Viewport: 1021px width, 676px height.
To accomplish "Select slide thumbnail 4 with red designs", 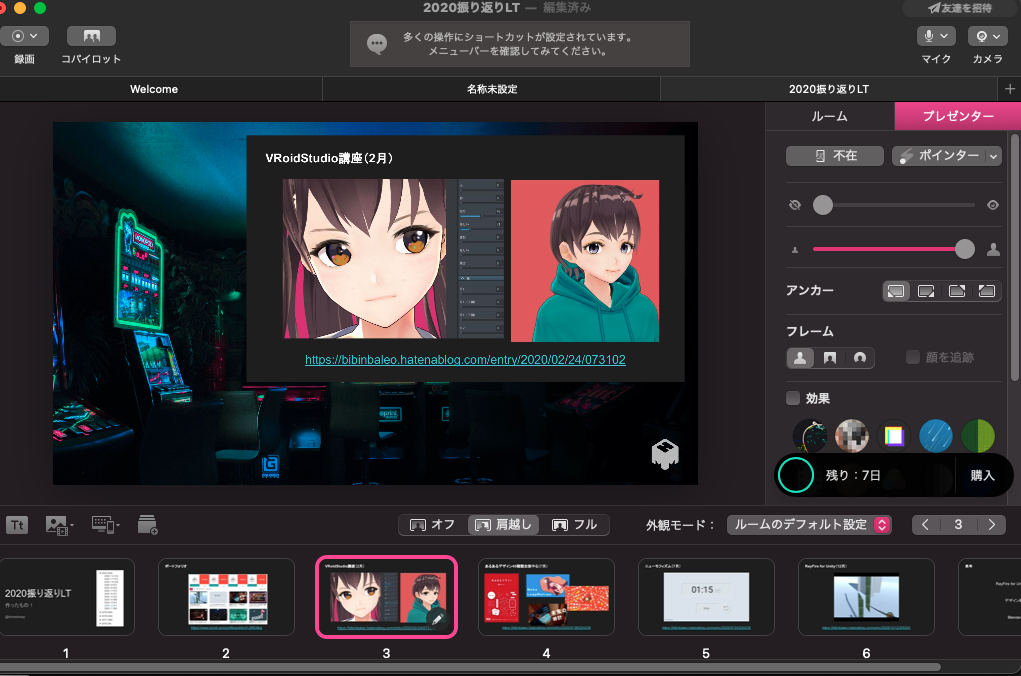I will pos(546,597).
